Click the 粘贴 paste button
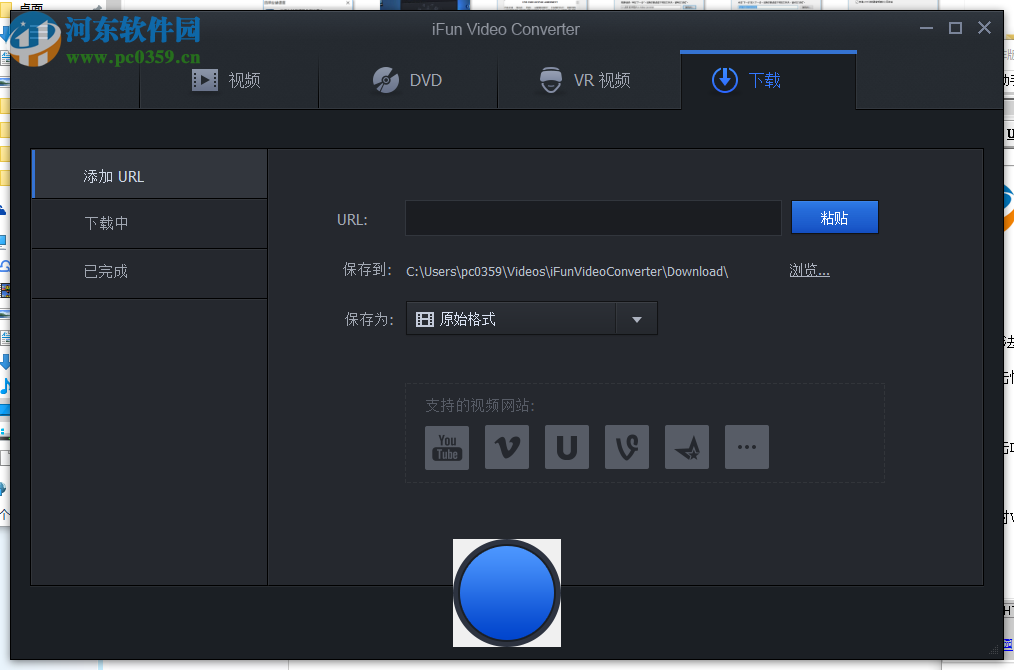The height and width of the screenshot is (670, 1014). pyautogui.click(x=834, y=217)
